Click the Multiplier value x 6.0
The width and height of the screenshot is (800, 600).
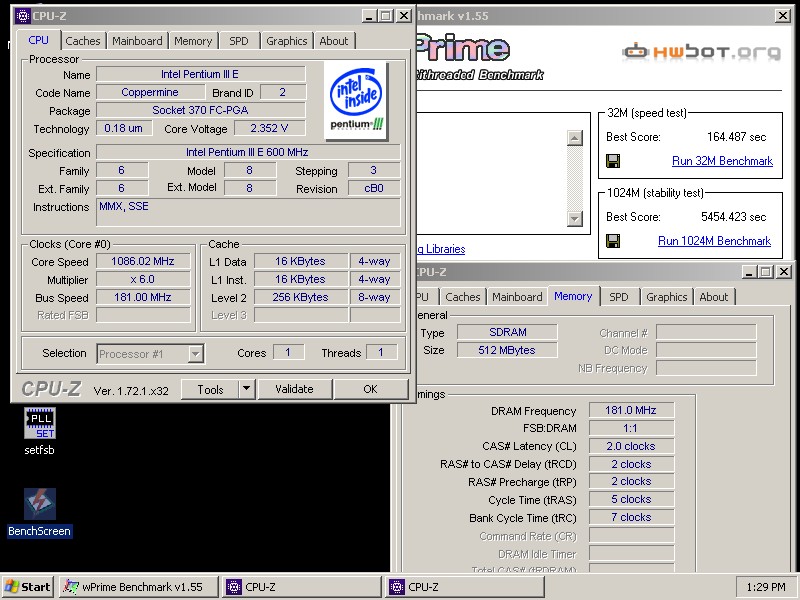point(143,280)
